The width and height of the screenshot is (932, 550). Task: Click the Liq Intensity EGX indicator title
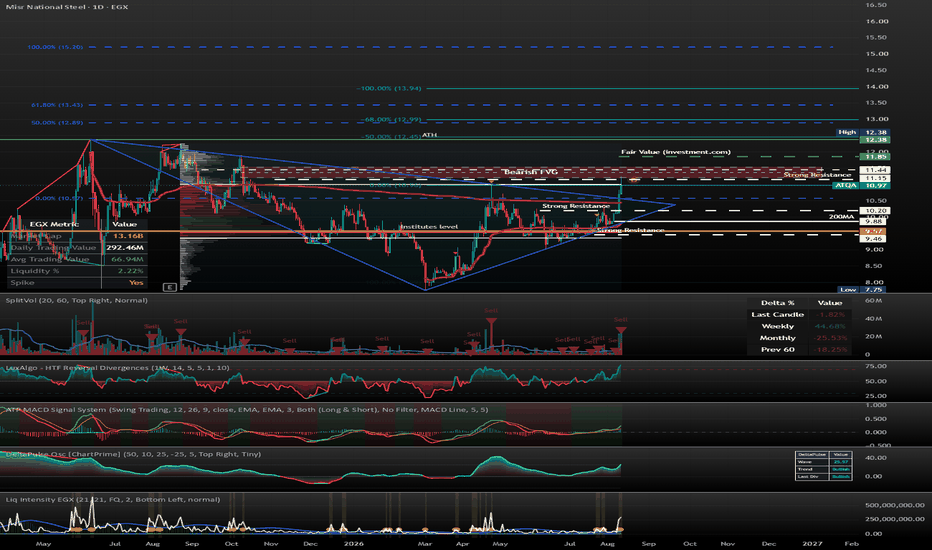(x=113, y=499)
